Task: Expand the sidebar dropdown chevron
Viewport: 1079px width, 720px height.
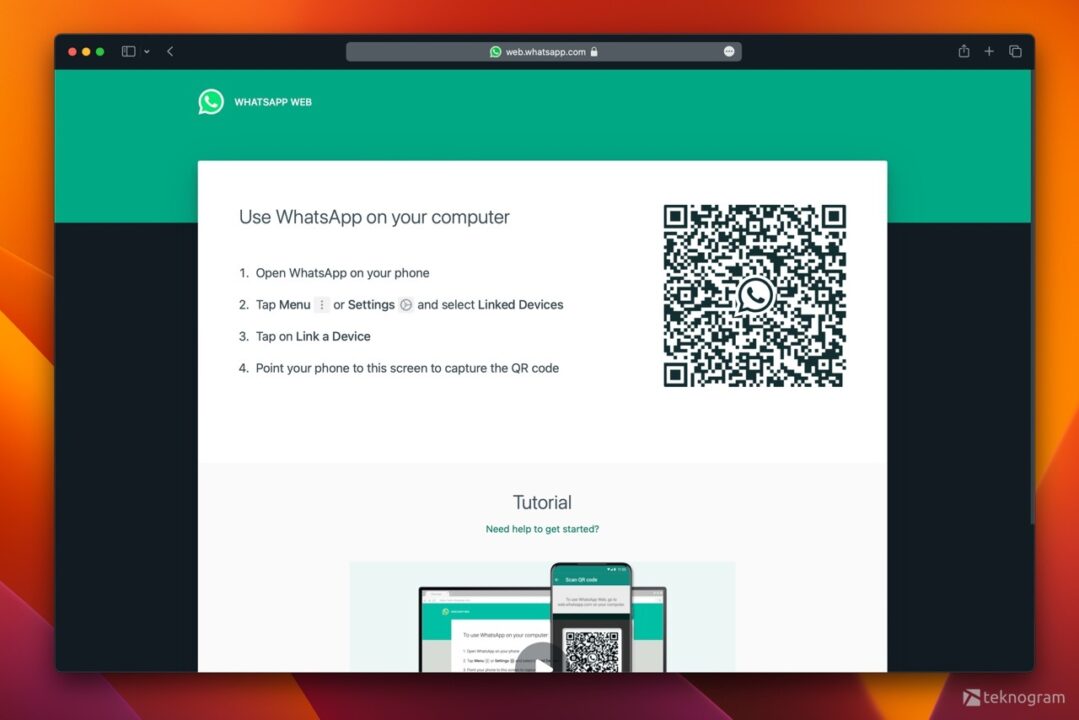Action: [147, 52]
